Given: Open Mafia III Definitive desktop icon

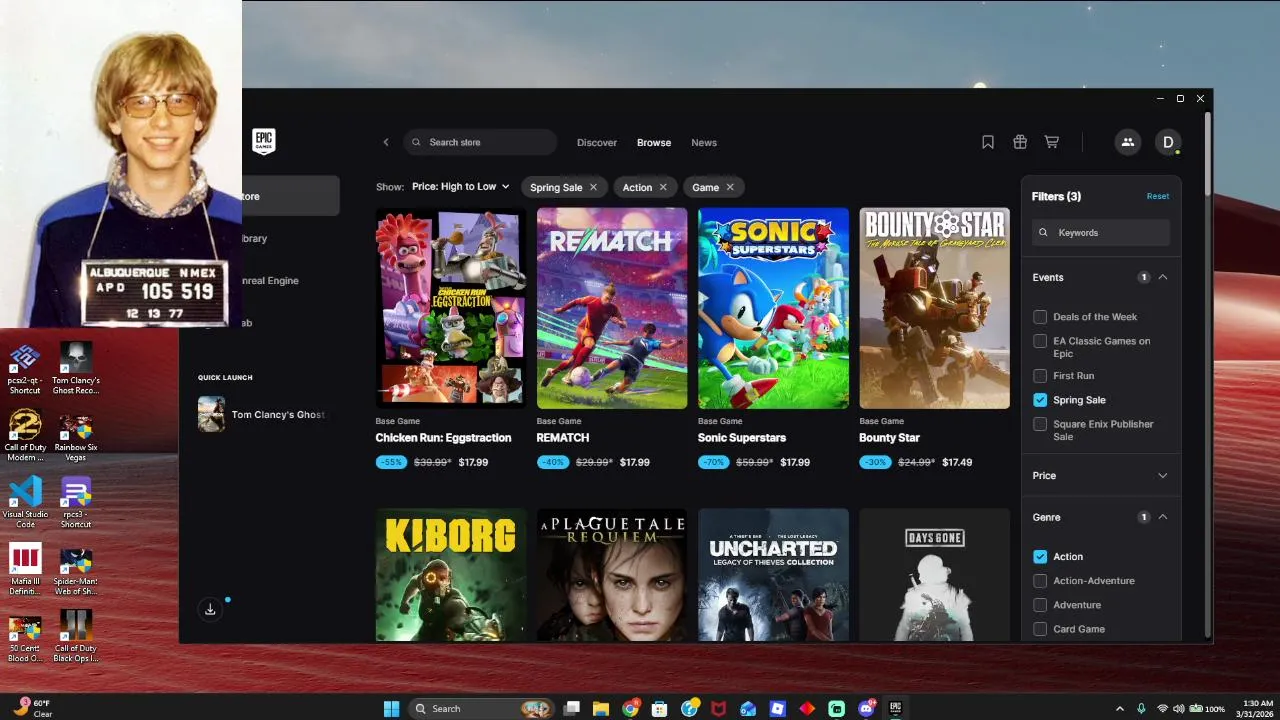Looking at the screenshot, I should tap(25, 570).
